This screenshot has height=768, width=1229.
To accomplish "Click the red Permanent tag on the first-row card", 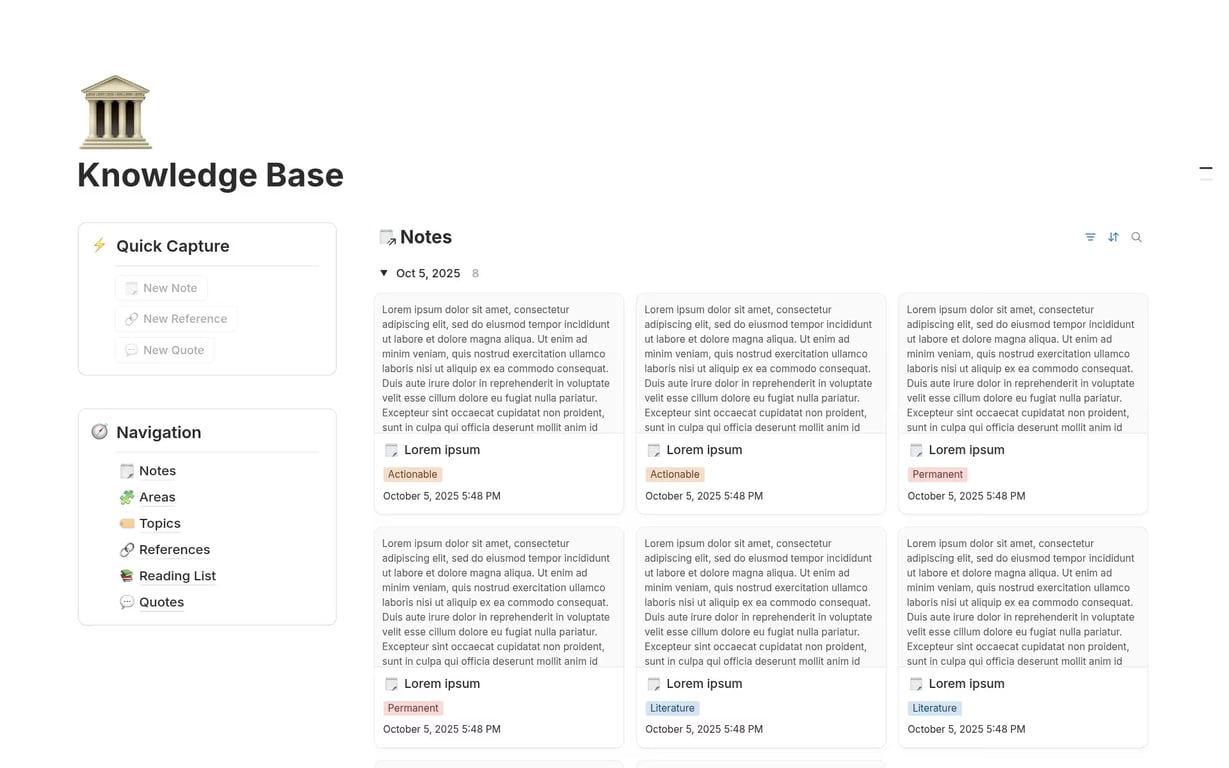I will [937, 475].
